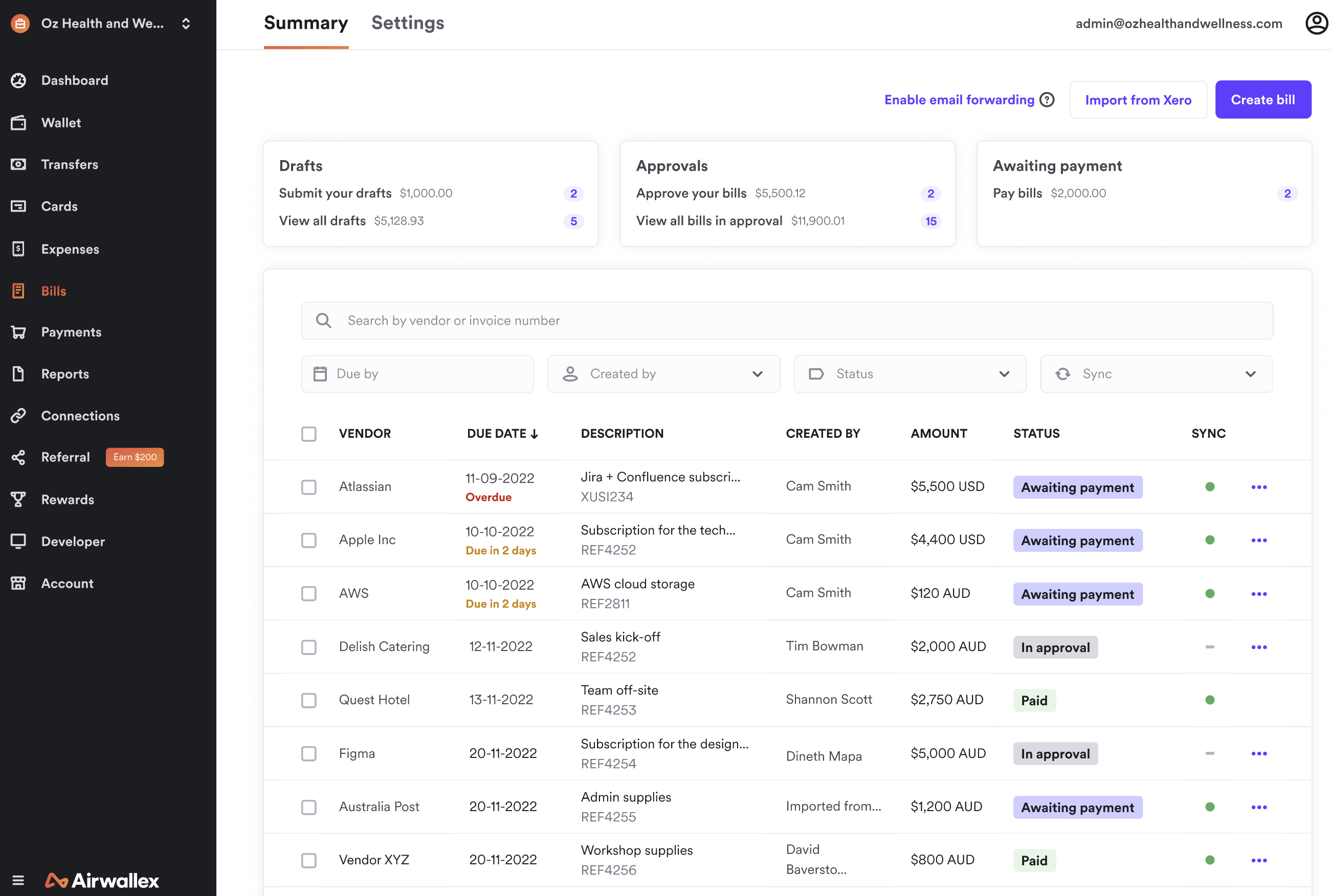Image resolution: width=1331 pixels, height=896 pixels.
Task: Tick the select-all checkbox in table header
Action: click(308, 434)
